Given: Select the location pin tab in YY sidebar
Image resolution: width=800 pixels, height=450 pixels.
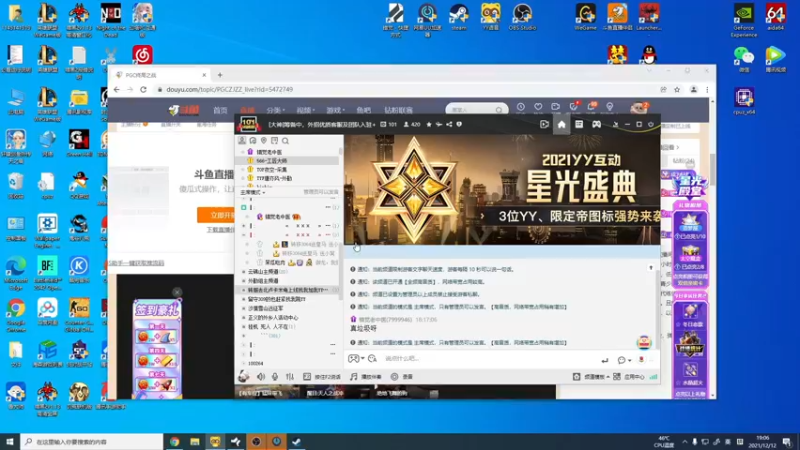Looking at the screenshot, I should coord(264,141).
